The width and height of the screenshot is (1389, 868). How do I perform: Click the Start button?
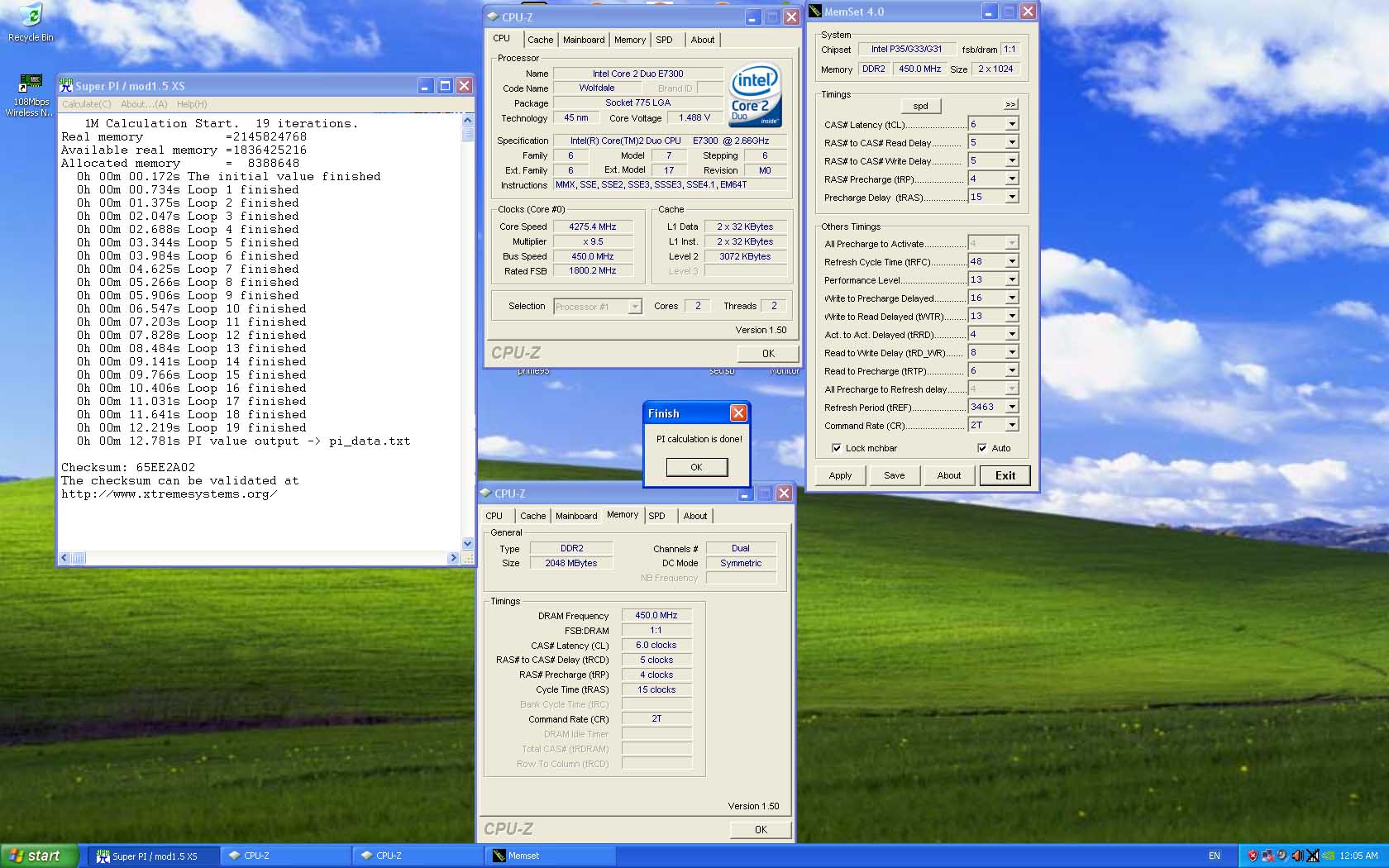[x=40, y=856]
